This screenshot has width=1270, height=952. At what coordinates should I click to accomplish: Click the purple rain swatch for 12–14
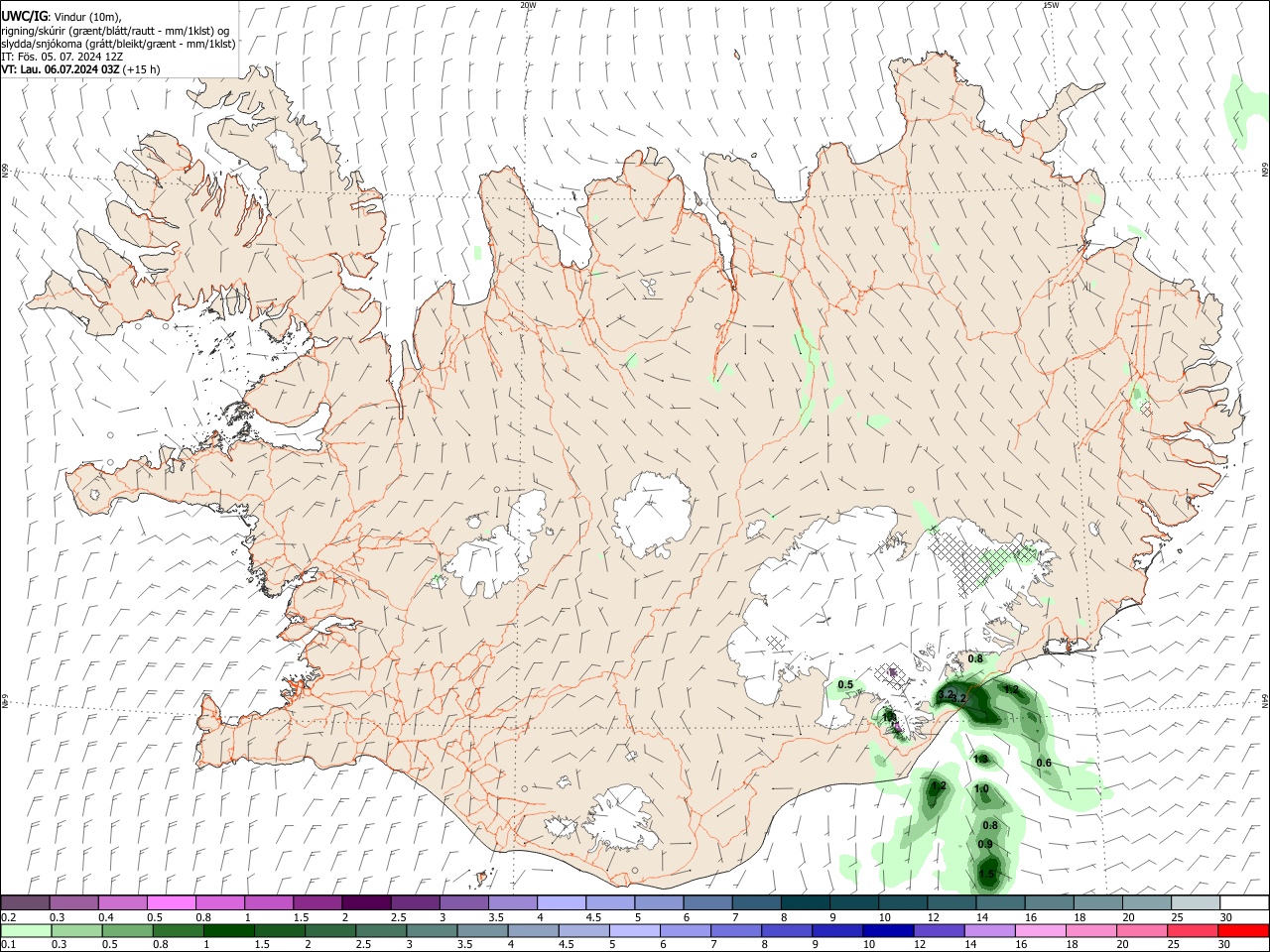click(x=940, y=930)
